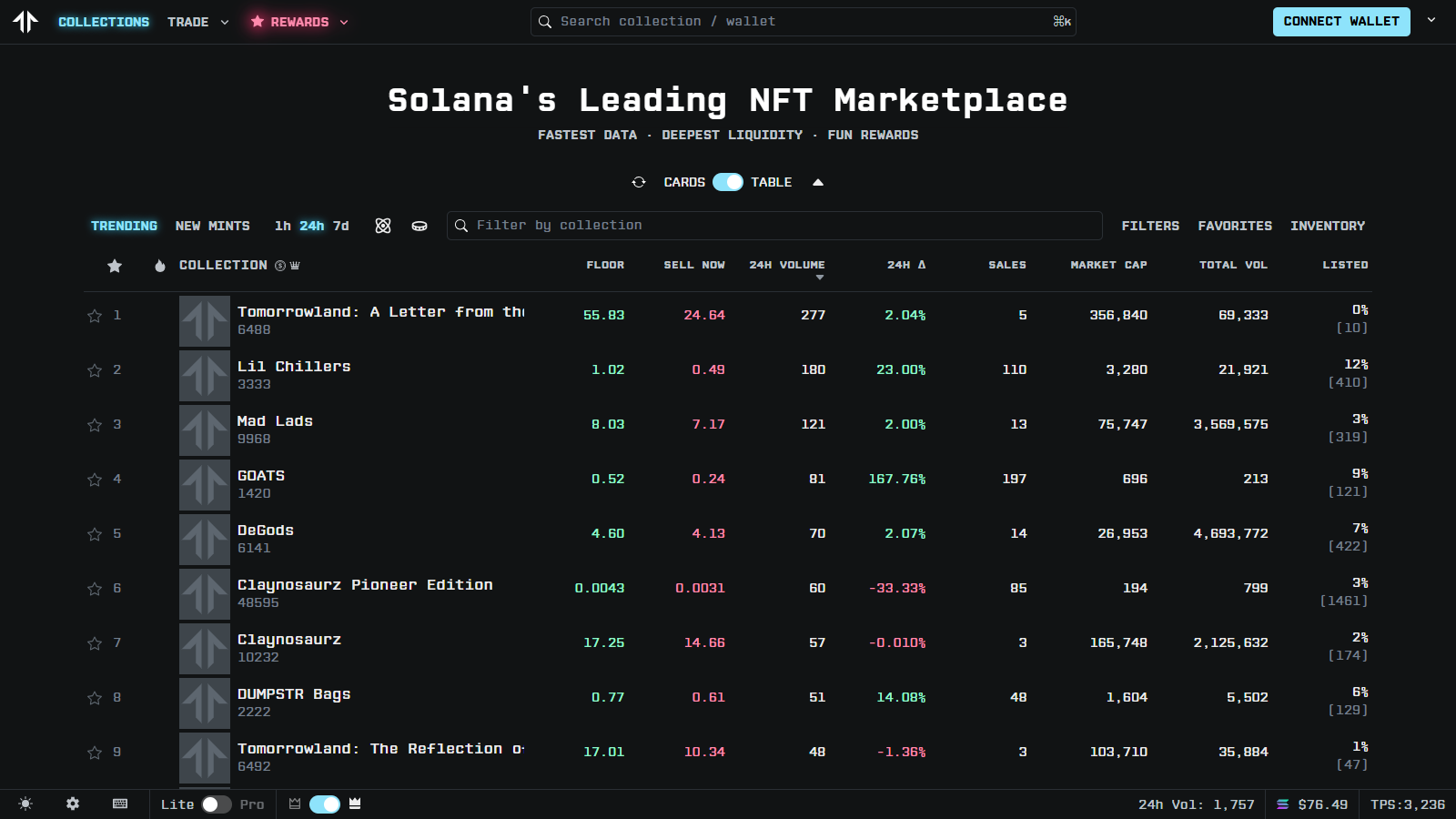Click the Tensor logo in the header

pyautogui.click(x=25, y=21)
